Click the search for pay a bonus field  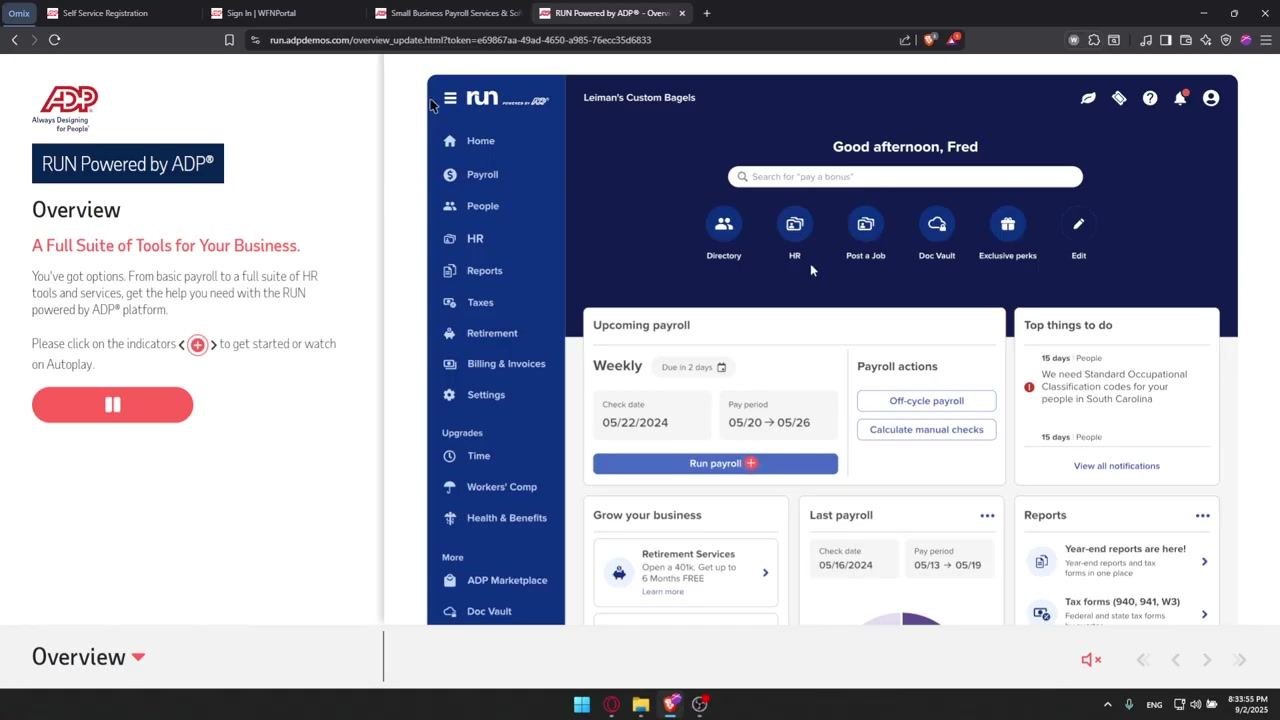tap(905, 177)
